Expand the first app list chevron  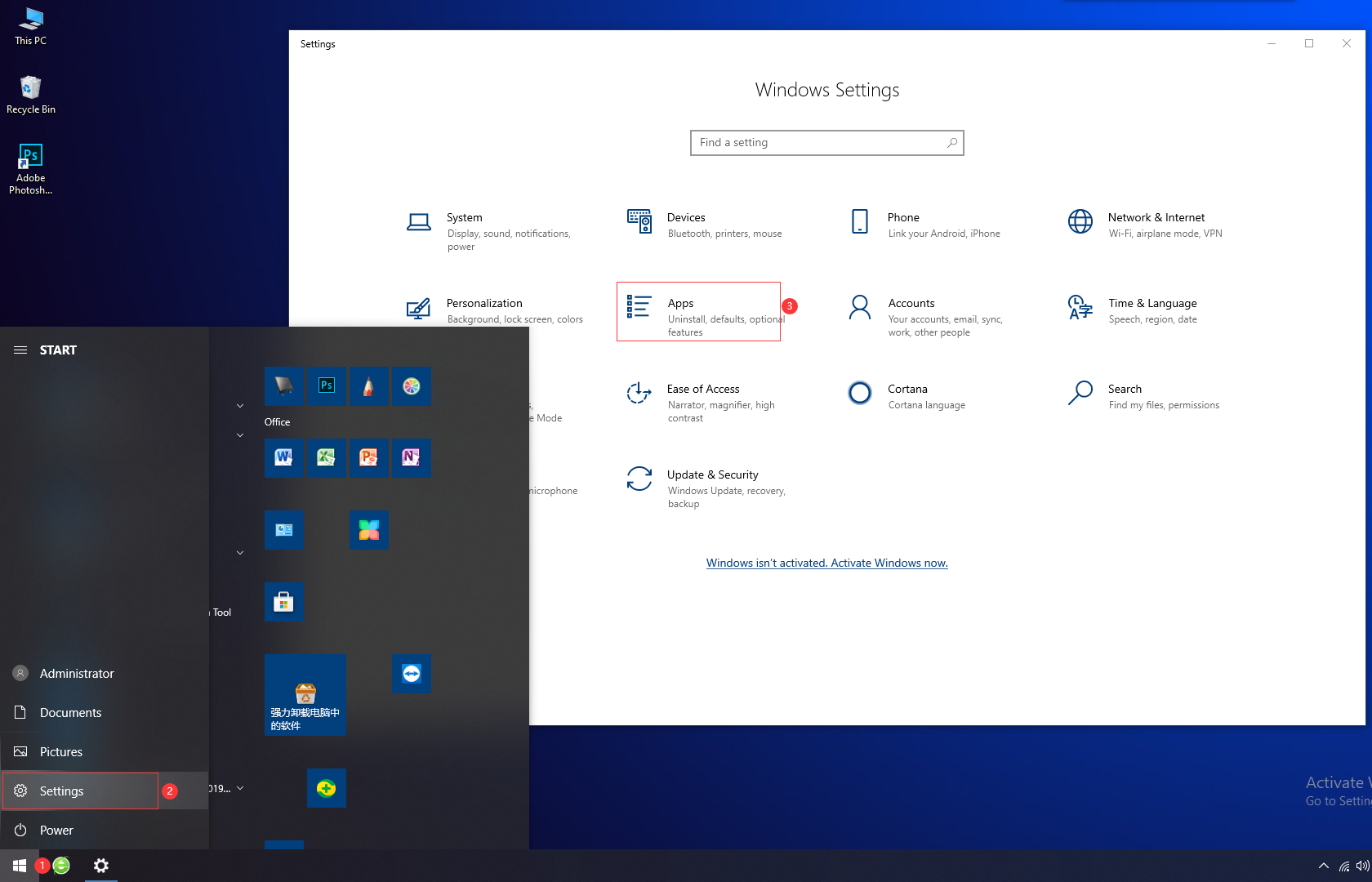click(240, 405)
